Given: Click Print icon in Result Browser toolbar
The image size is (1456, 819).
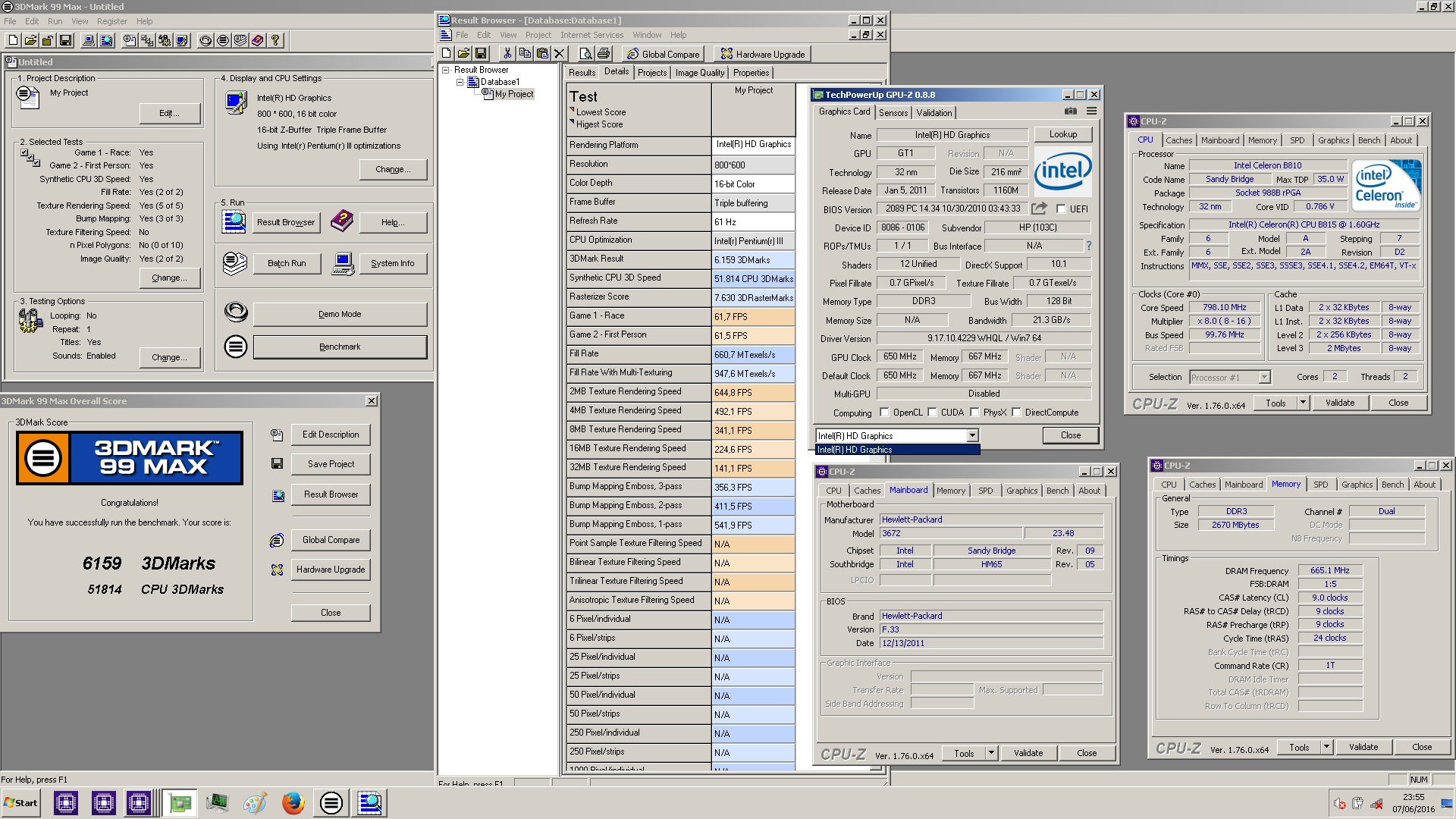Looking at the screenshot, I should pos(604,53).
